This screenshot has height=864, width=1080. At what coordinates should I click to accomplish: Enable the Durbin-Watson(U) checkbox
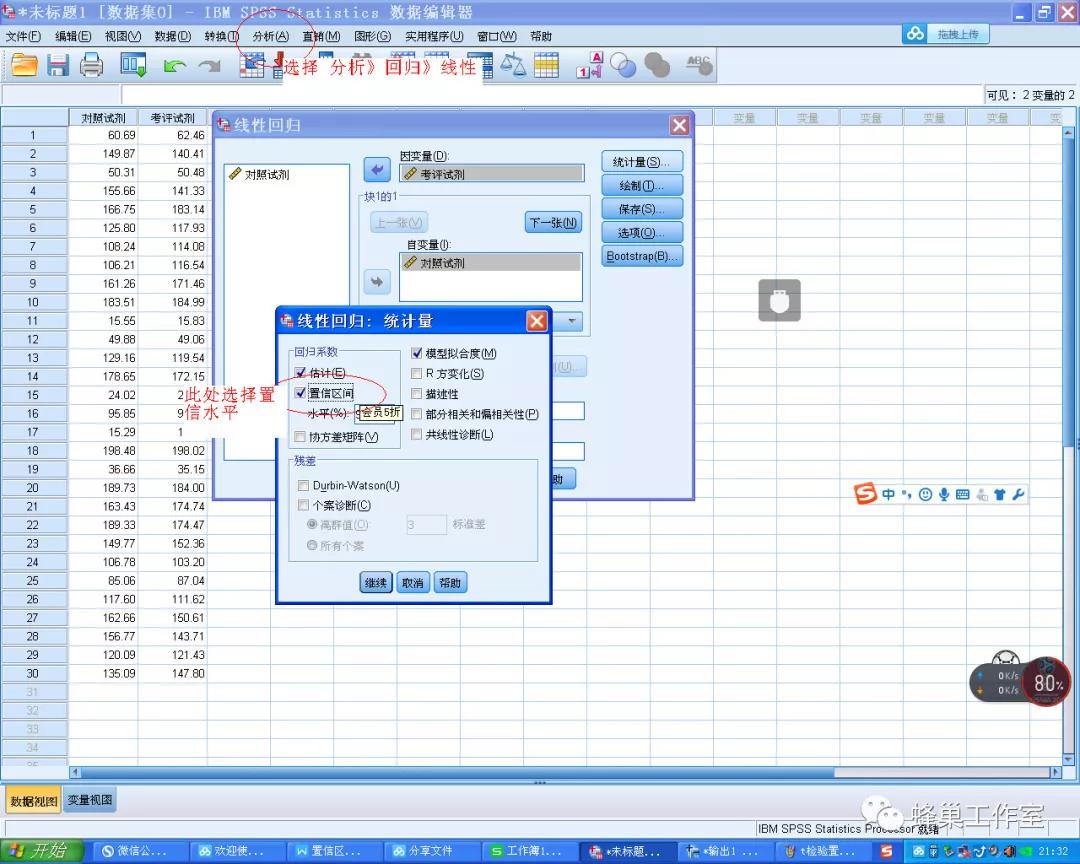[303, 486]
